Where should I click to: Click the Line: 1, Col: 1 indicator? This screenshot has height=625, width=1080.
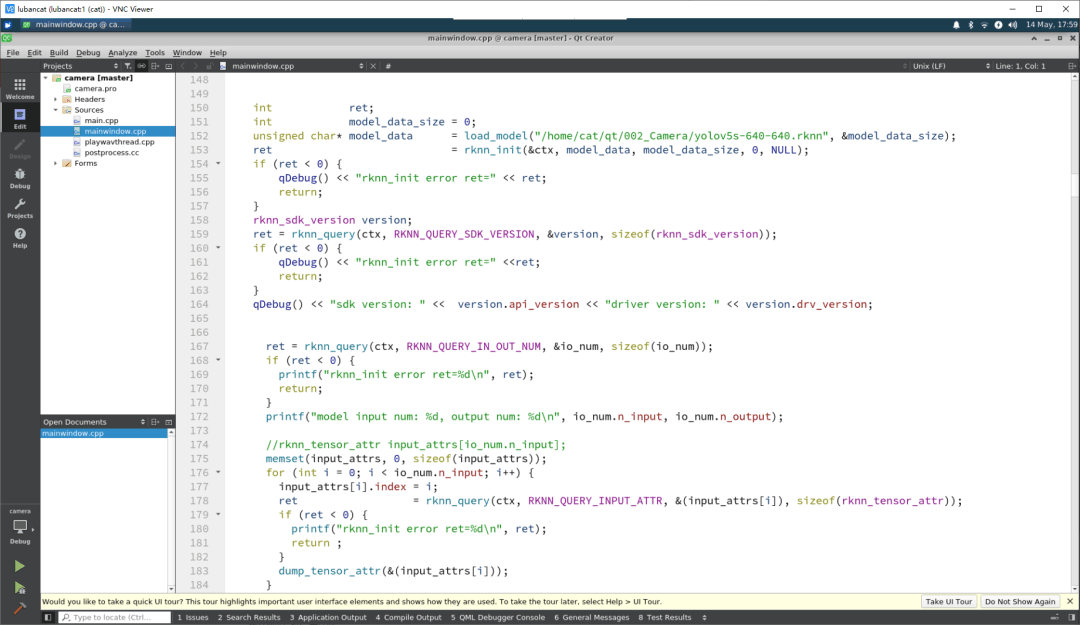pos(1020,66)
